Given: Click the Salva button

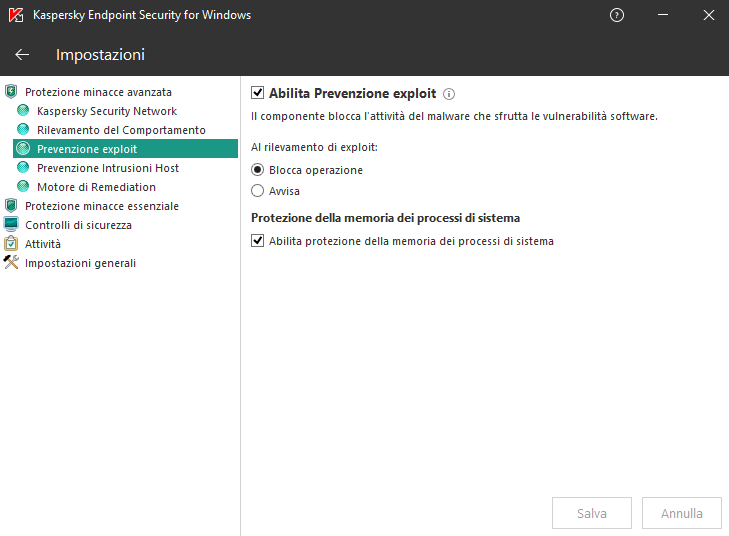Looking at the screenshot, I should point(591,513).
